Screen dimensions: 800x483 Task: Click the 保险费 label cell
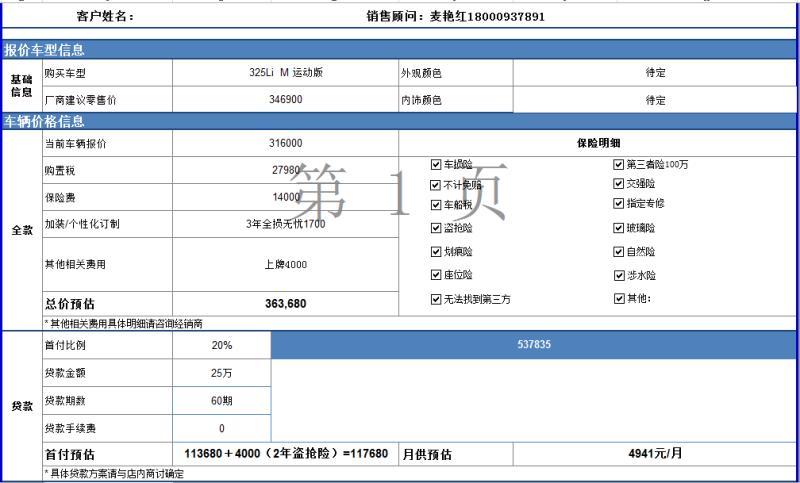108,197
